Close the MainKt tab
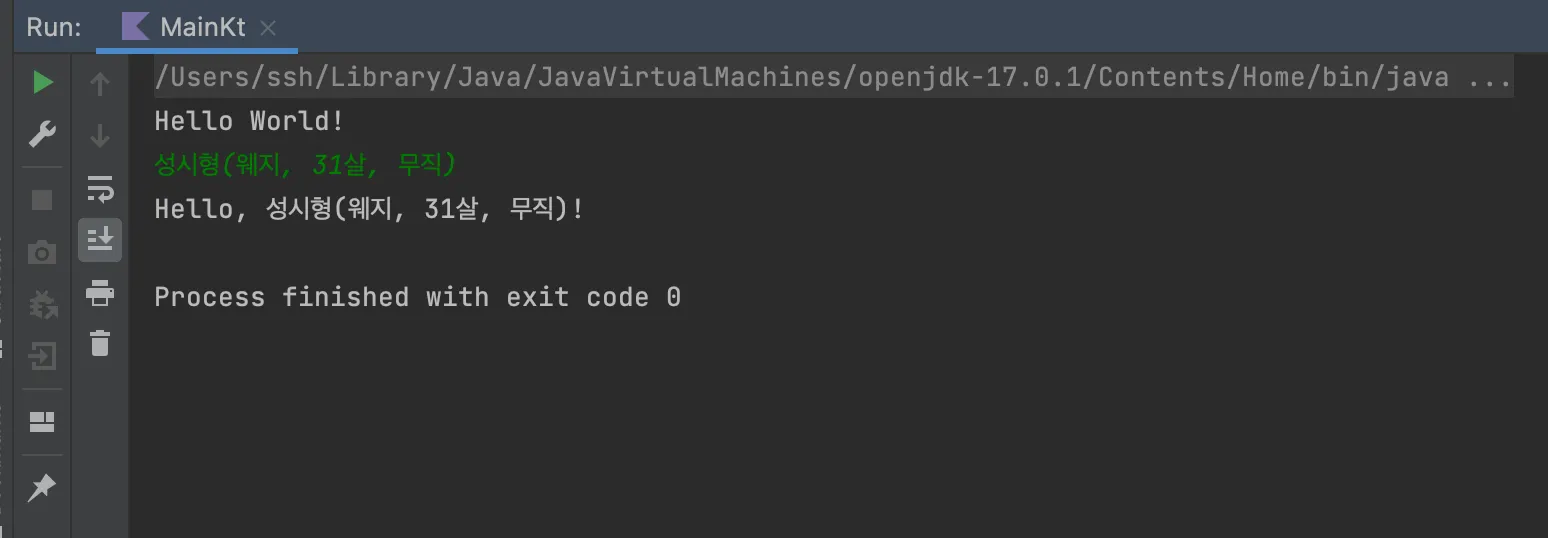 (x=268, y=28)
